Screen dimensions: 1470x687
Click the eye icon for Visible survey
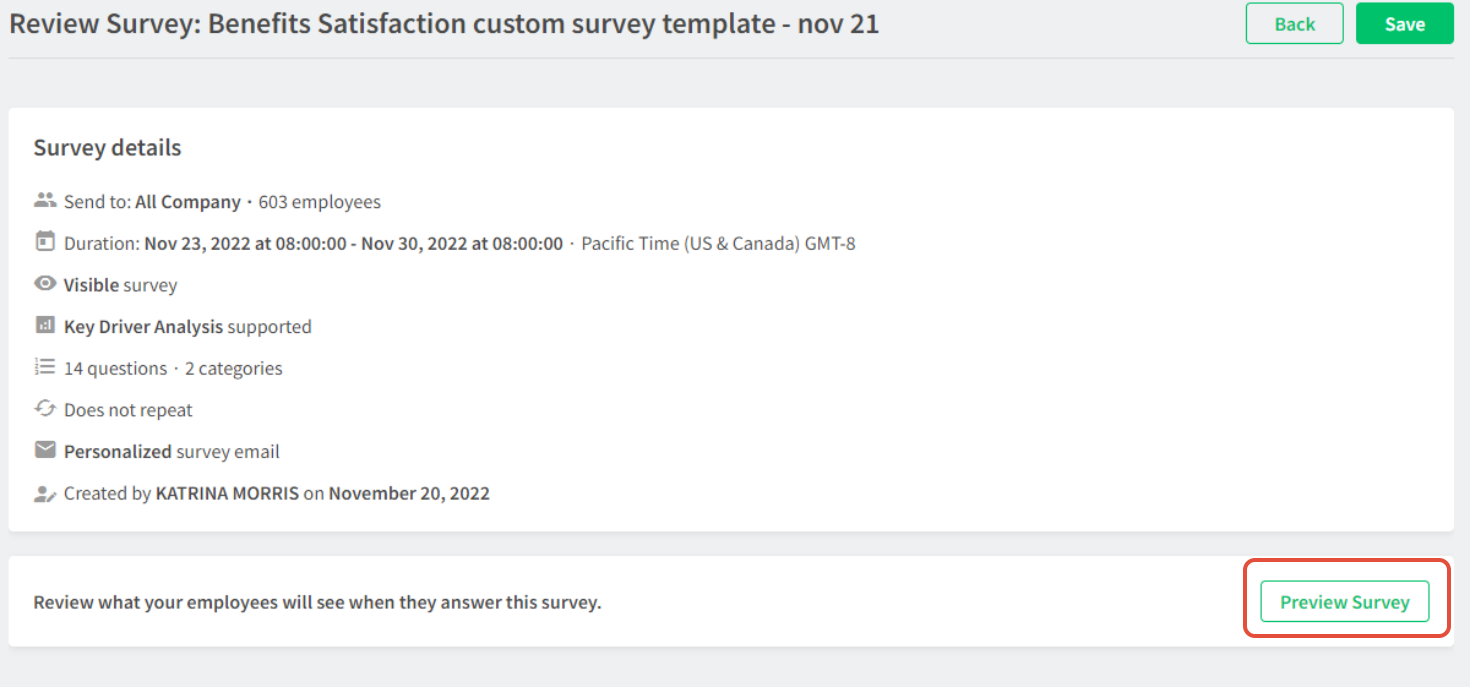pyautogui.click(x=45, y=284)
